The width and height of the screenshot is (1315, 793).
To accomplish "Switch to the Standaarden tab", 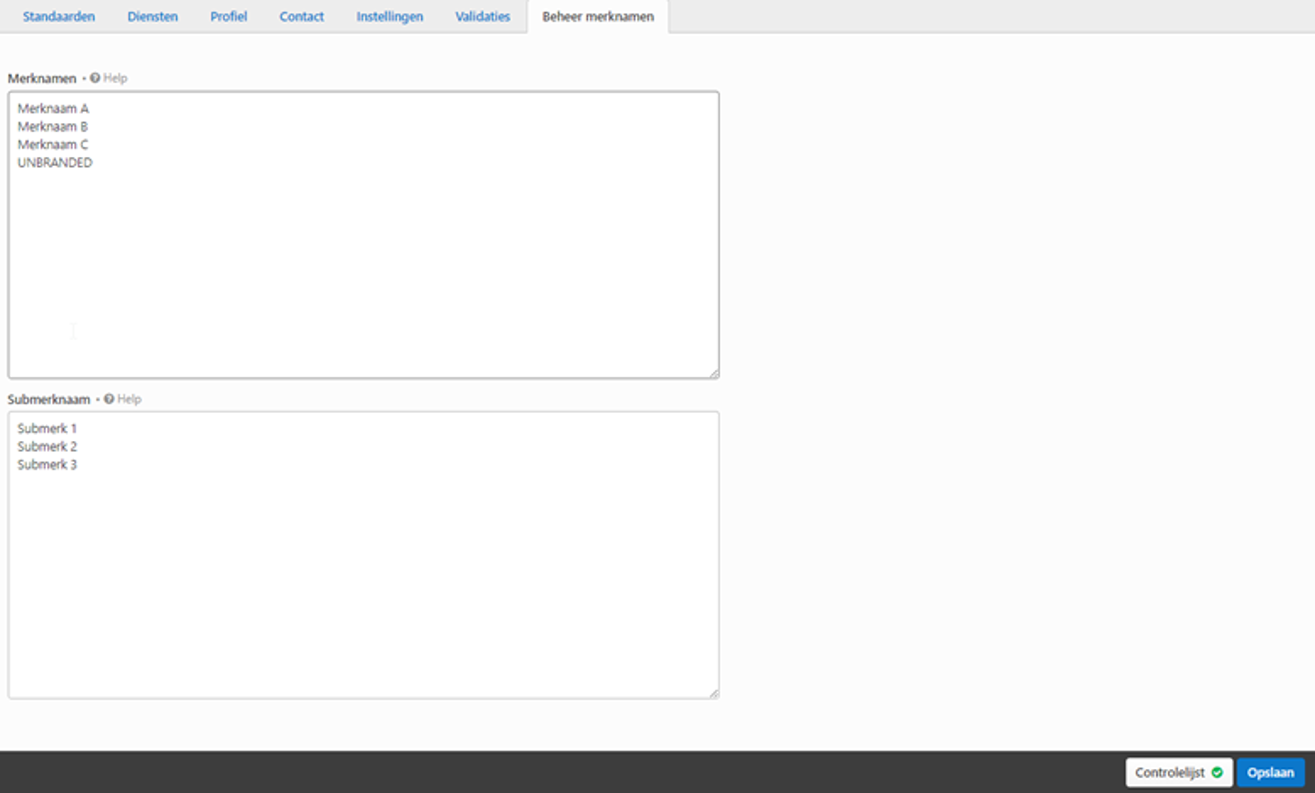I will click(x=56, y=16).
